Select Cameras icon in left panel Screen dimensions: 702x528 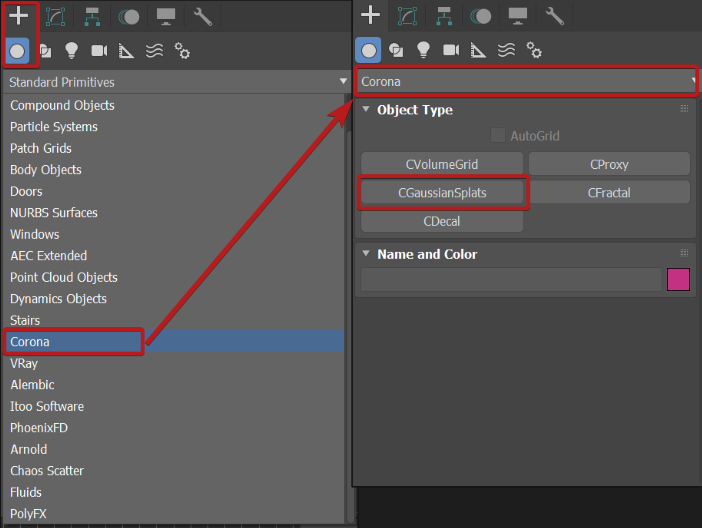99,51
